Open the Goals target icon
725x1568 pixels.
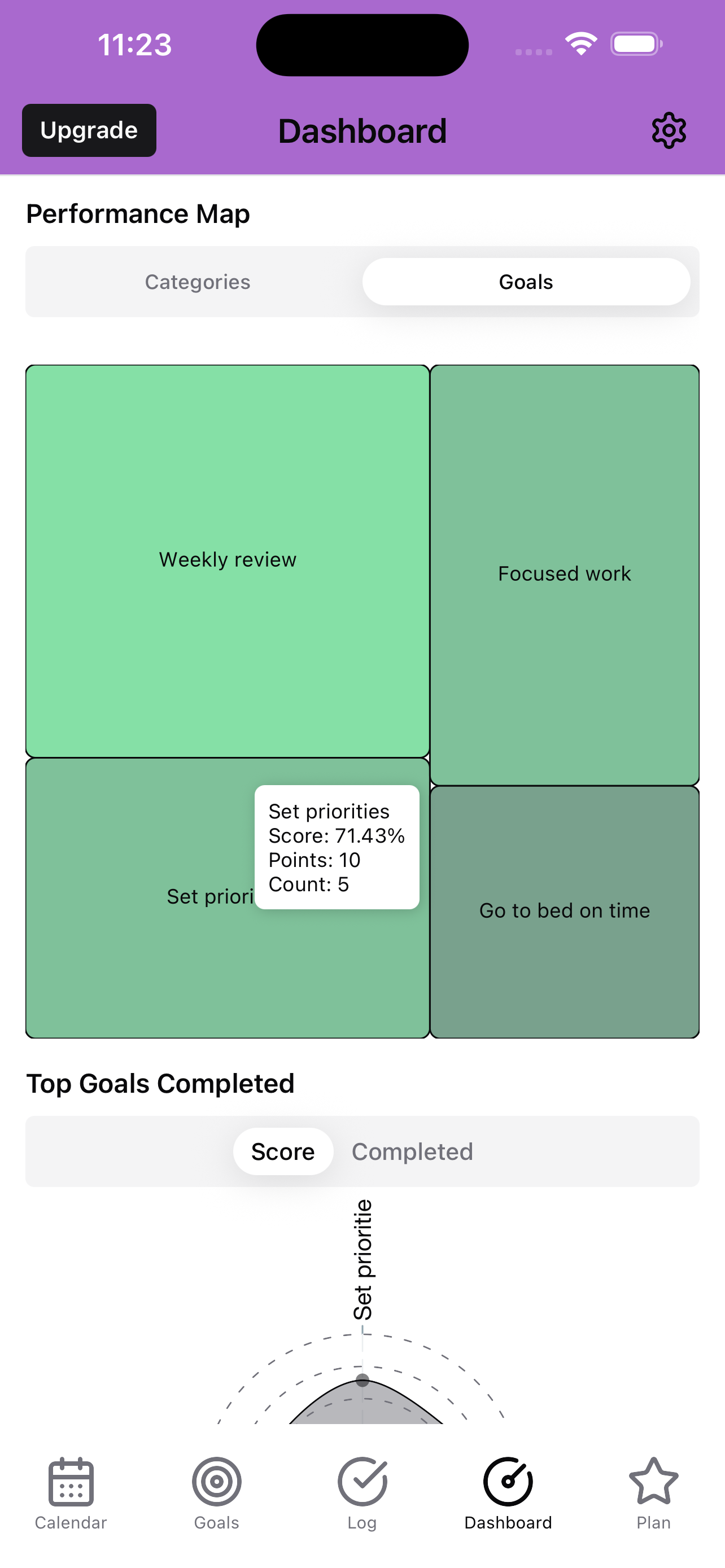[217, 1481]
